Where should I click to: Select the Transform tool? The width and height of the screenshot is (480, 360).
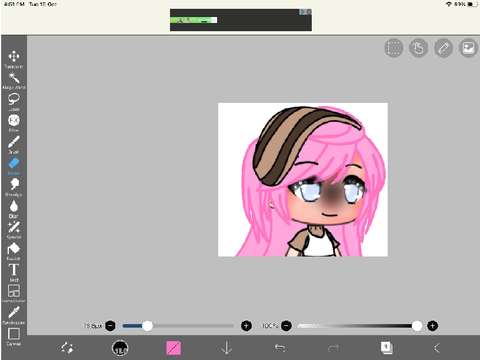click(14, 59)
